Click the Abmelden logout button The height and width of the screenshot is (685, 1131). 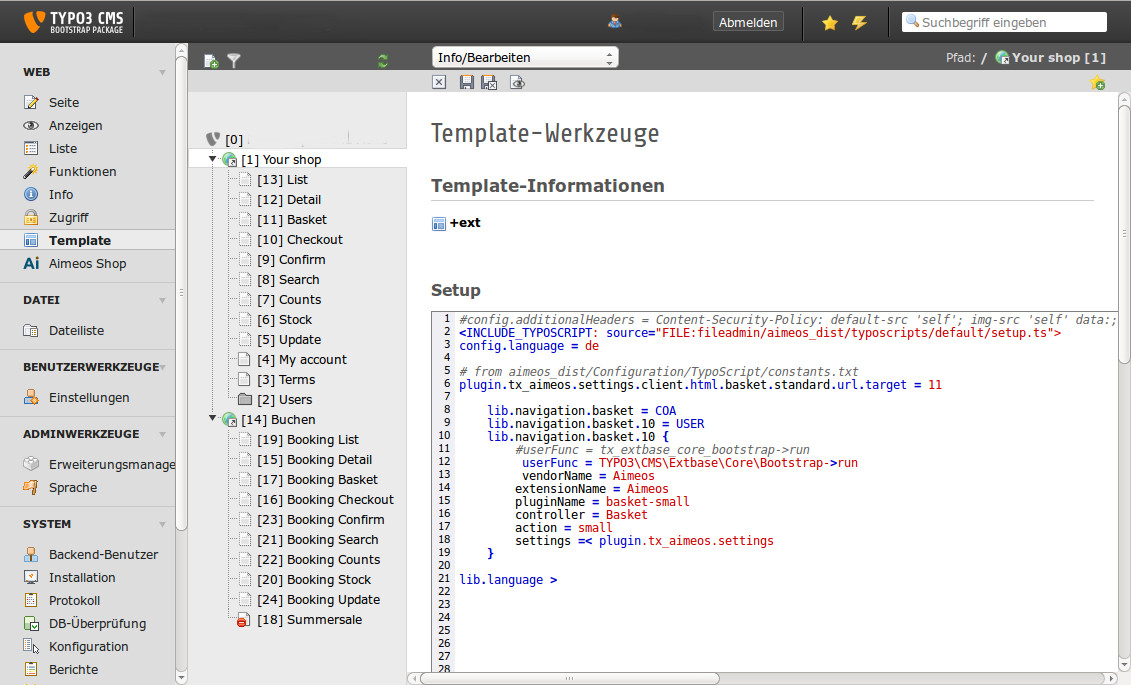[748, 22]
